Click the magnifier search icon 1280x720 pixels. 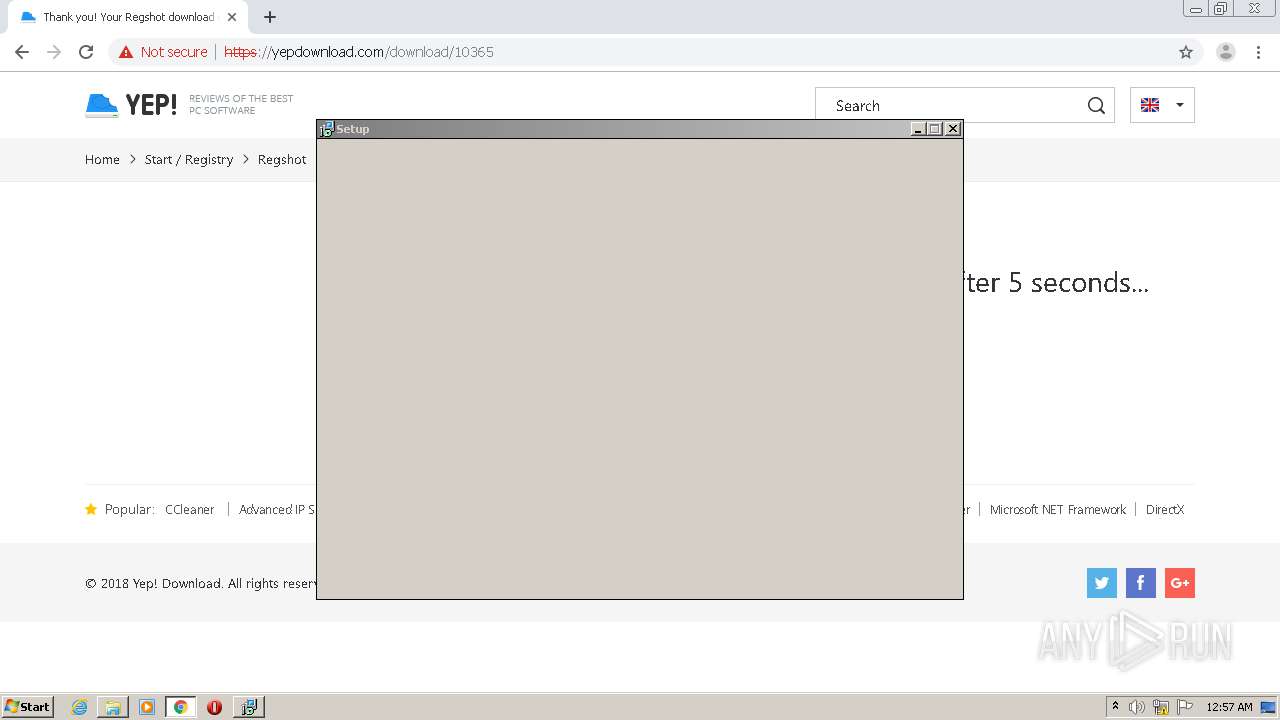[1096, 106]
